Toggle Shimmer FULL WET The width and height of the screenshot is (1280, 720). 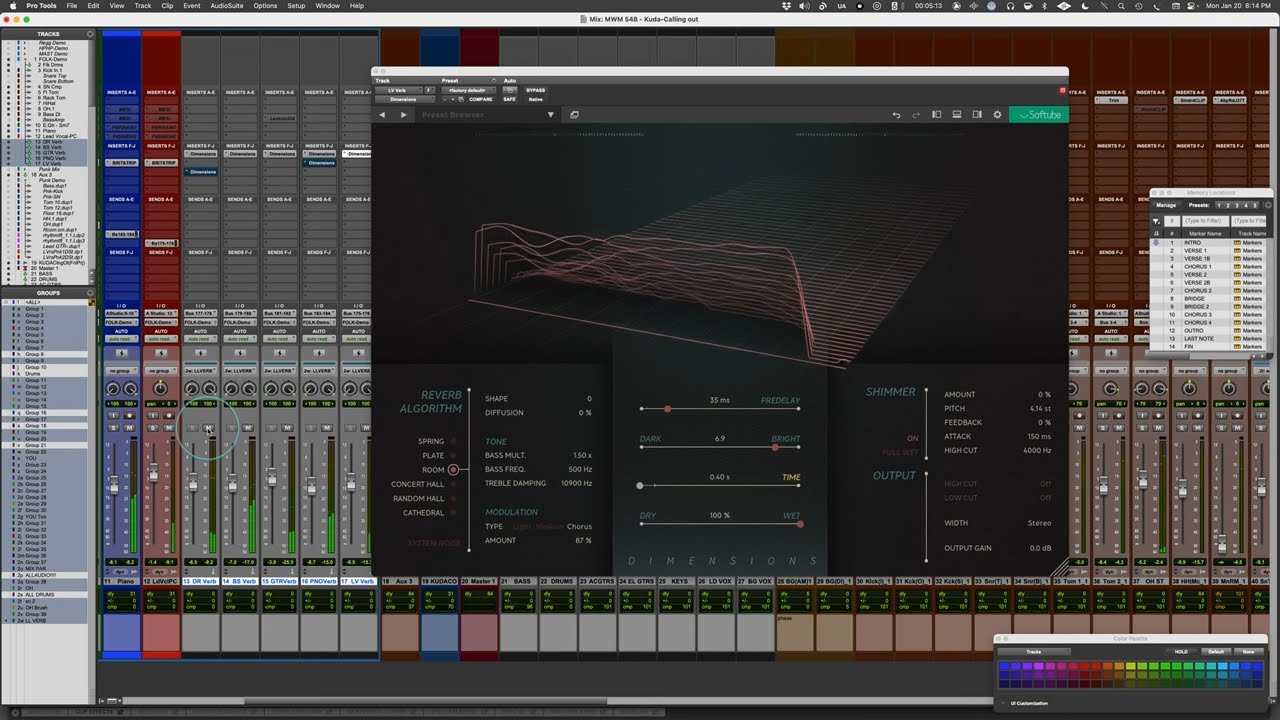click(x=900, y=452)
